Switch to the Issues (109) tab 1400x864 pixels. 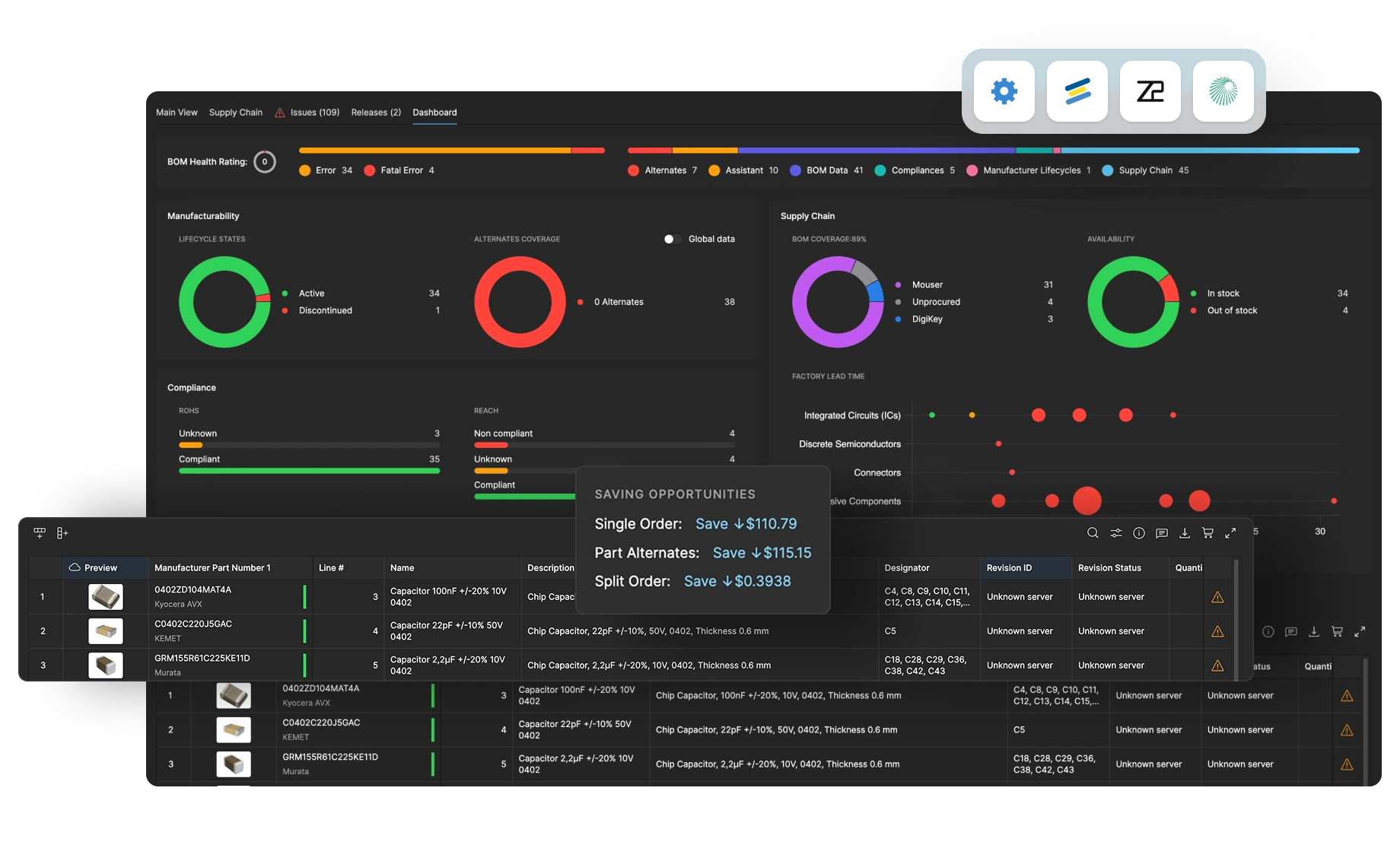(307, 113)
